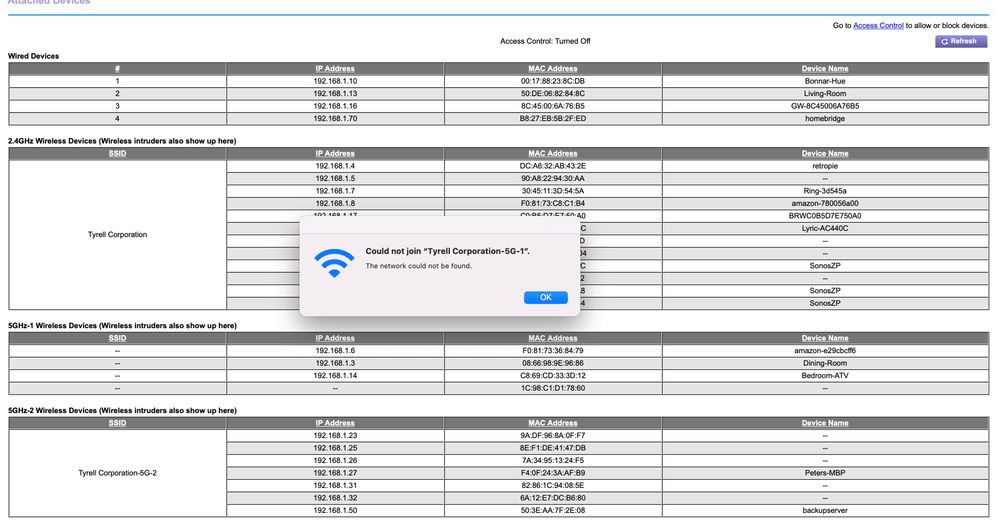This screenshot has width=999, height=526.
Task: Click the Tyrell Corporation-5G-2 SSID cell
Action: pyautogui.click(x=117, y=473)
